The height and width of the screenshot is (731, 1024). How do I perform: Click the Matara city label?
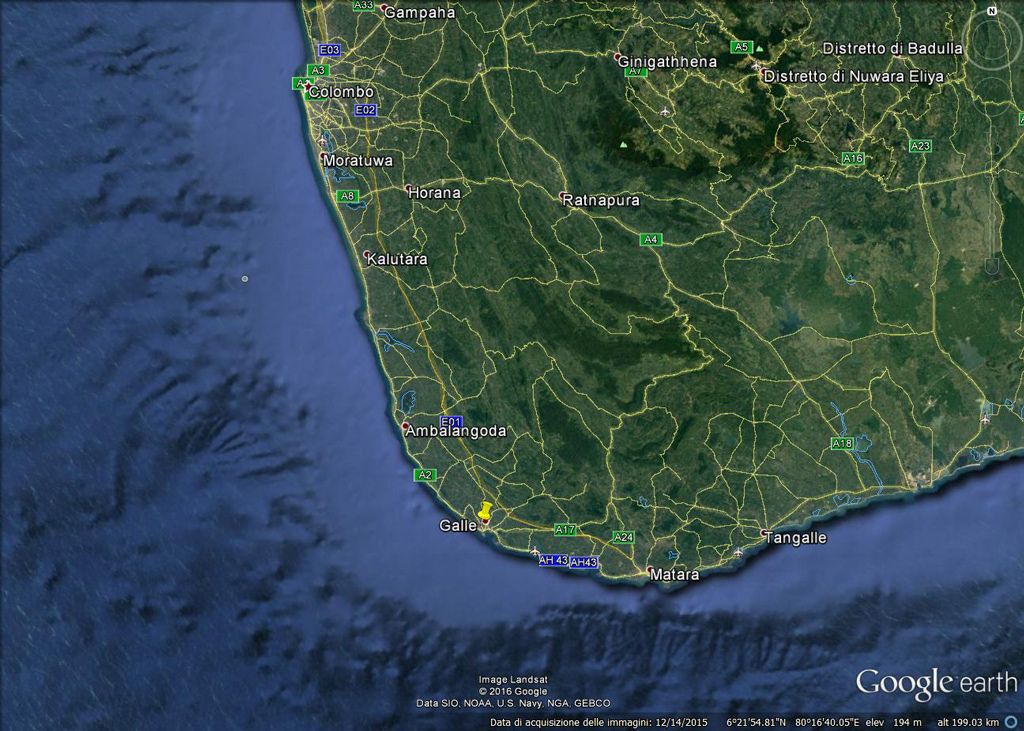click(674, 575)
